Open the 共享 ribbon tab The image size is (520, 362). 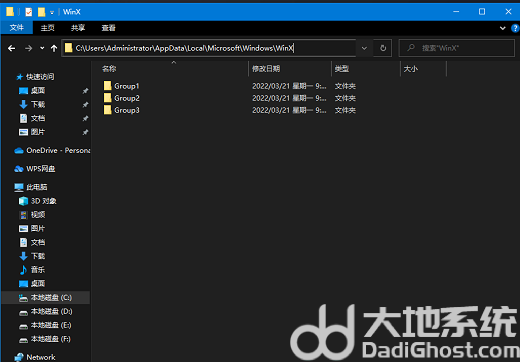tap(78, 28)
